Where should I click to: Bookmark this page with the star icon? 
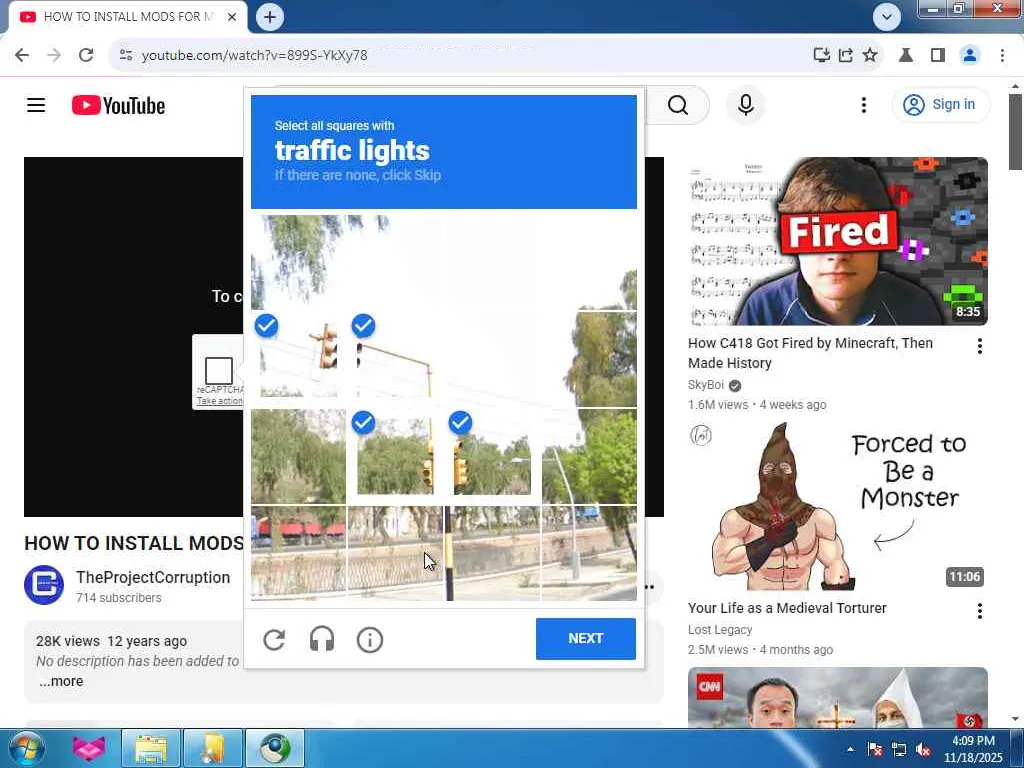click(870, 56)
